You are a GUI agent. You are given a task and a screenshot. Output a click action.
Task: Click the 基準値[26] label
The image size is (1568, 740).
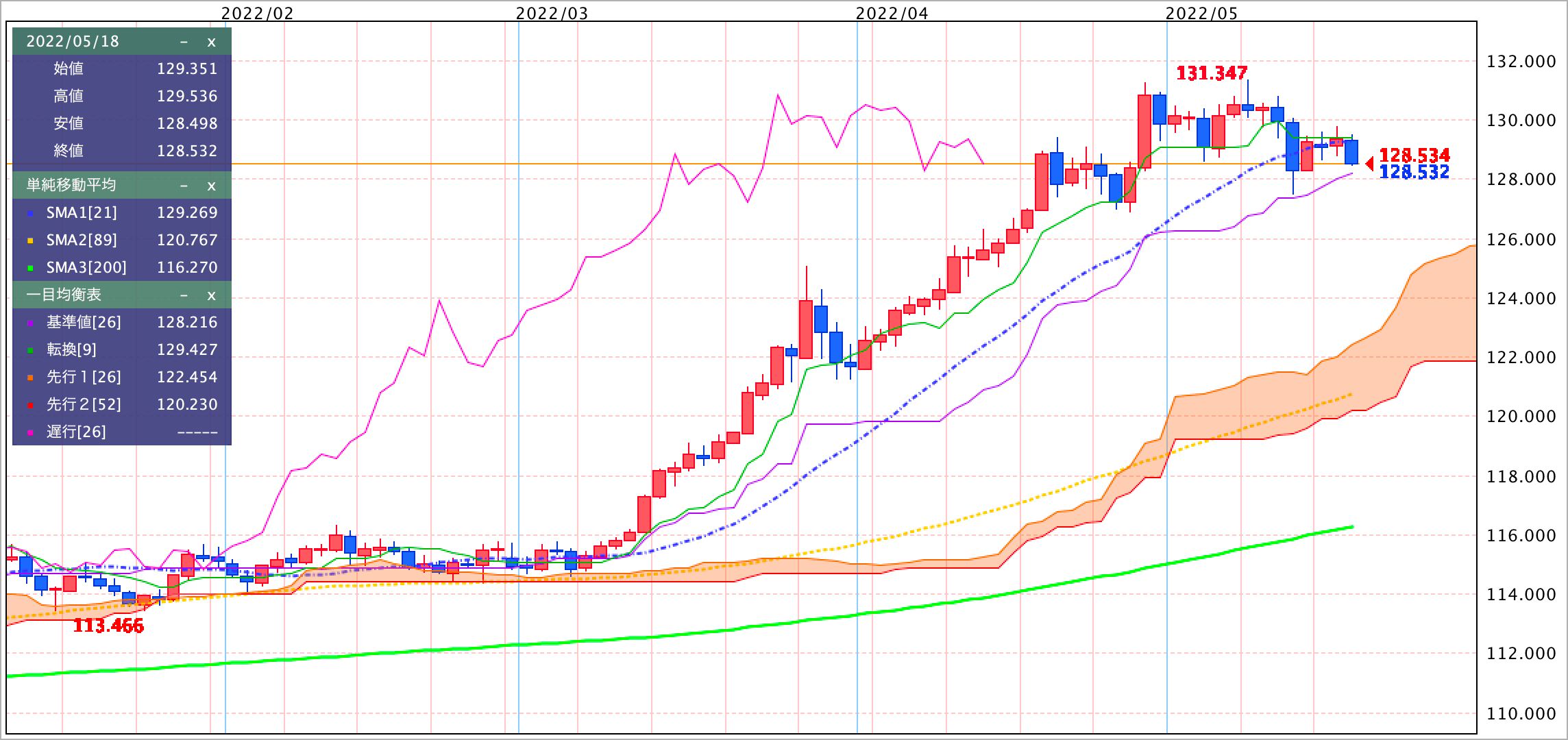point(84,322)
